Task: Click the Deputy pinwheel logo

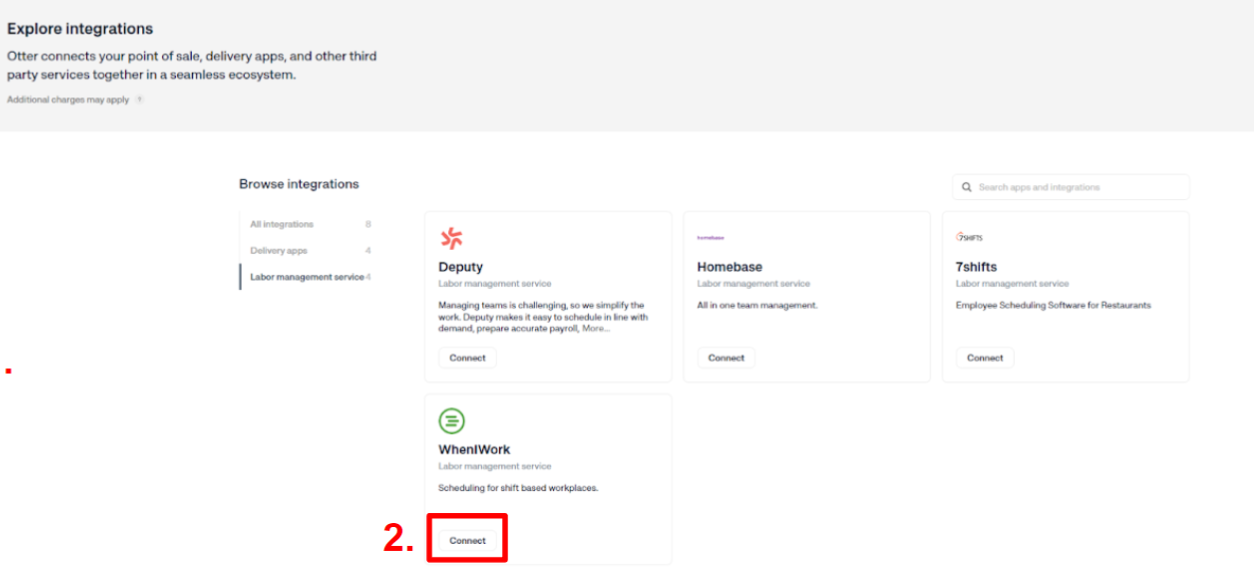Action: (x=451, y=238)
